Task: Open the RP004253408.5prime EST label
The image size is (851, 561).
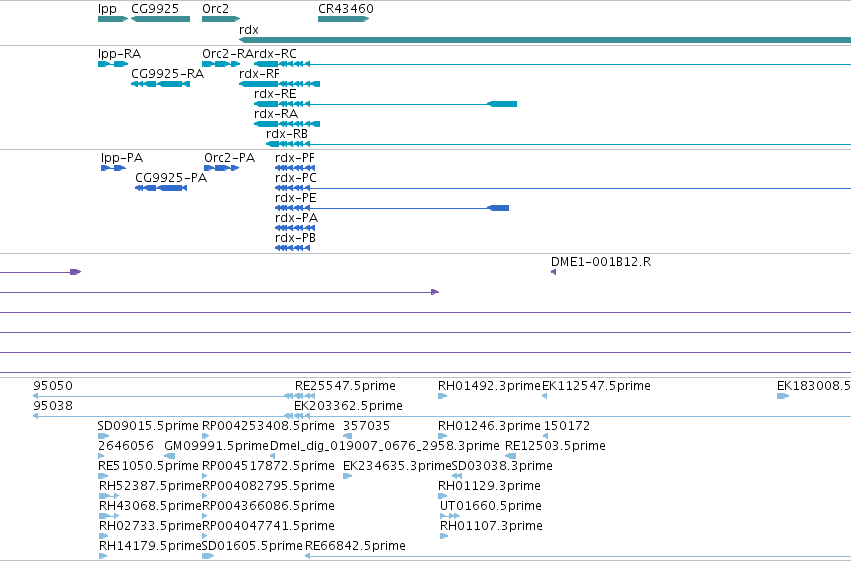Action: click(268, 426)
